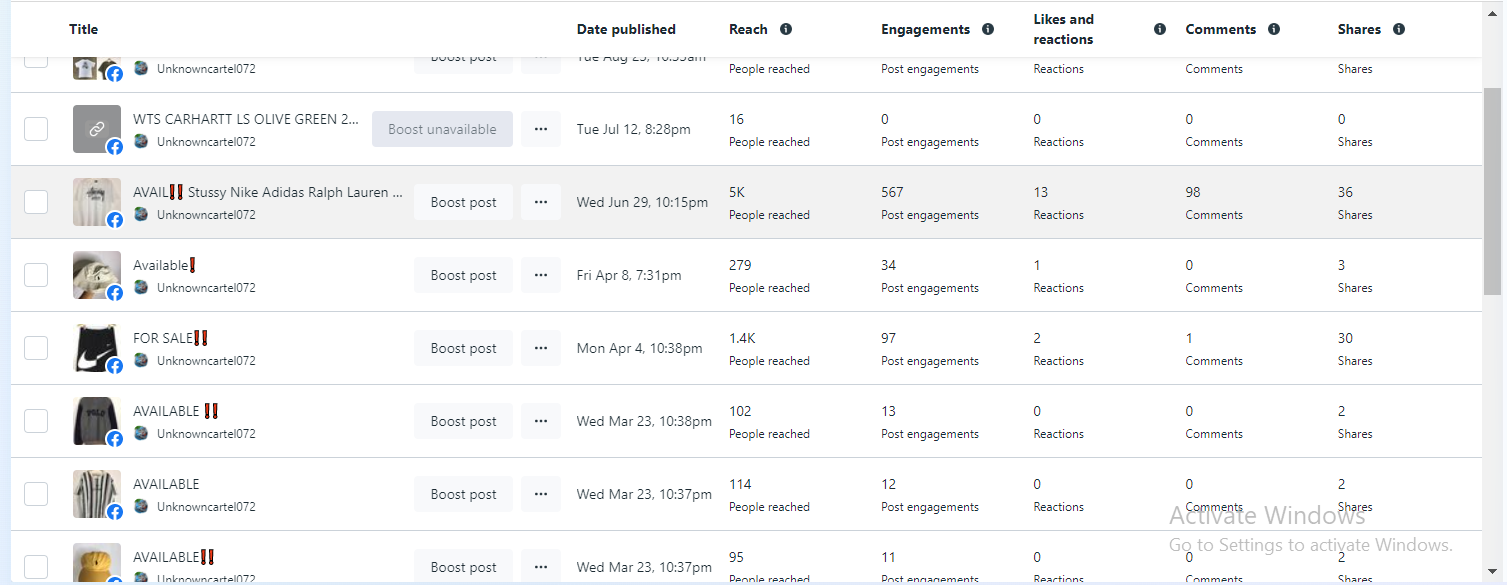Select checkbox for WTS CARHARTT post

pos(36,129)
